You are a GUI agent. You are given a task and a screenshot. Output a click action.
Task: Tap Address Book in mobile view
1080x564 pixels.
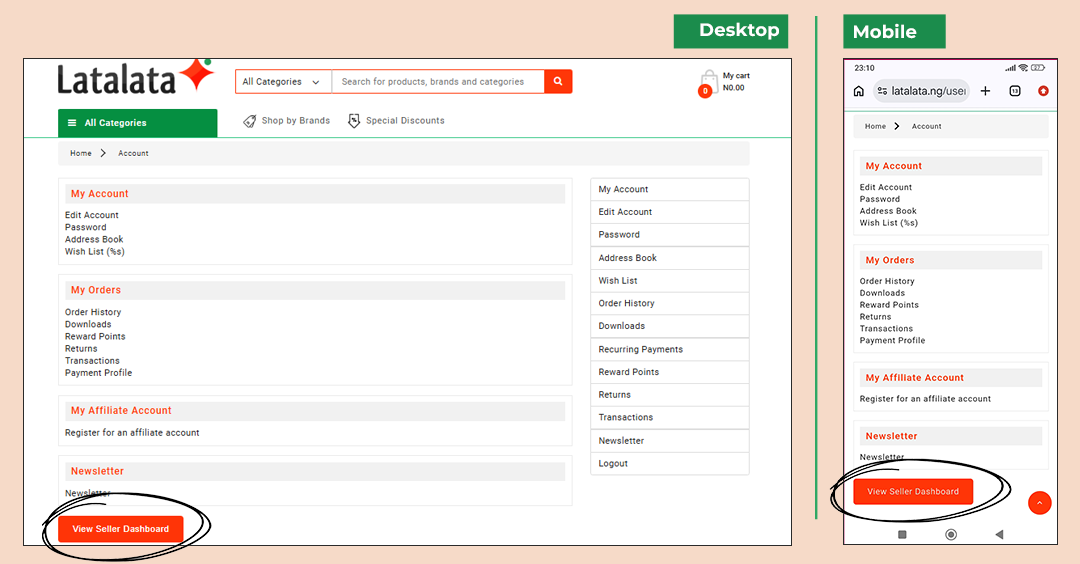click(x=888, y=211)
